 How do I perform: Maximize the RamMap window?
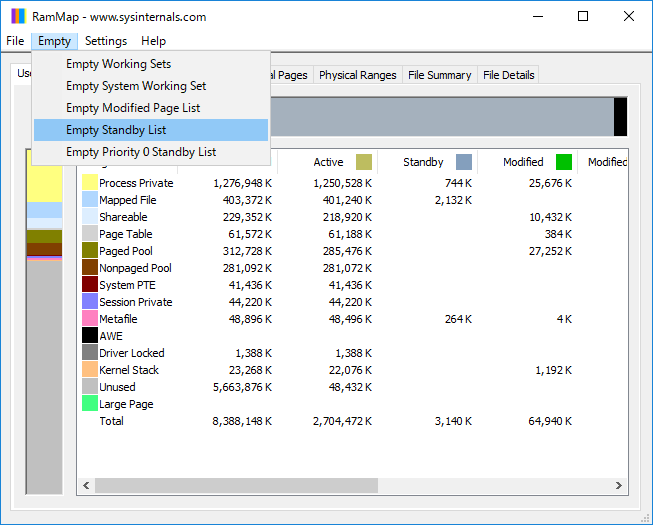(x=583, y=17)
